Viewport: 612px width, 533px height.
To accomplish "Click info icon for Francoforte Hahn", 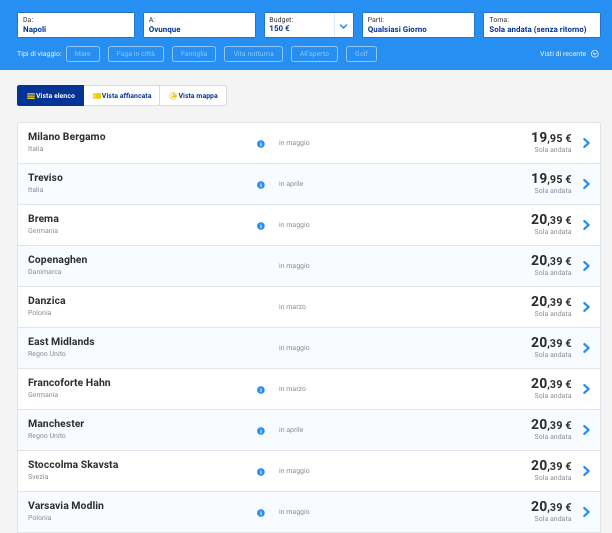I will [x=261, y=390].
